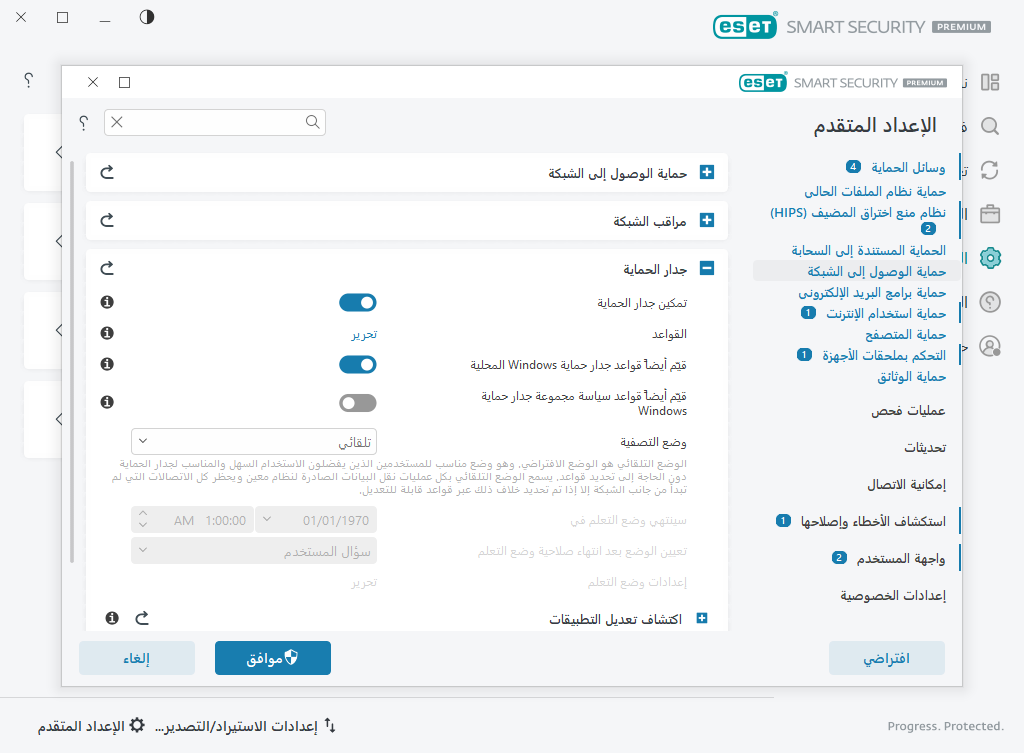Disable the تمكين جدار الحماية toggle

[x=358, y=301]
